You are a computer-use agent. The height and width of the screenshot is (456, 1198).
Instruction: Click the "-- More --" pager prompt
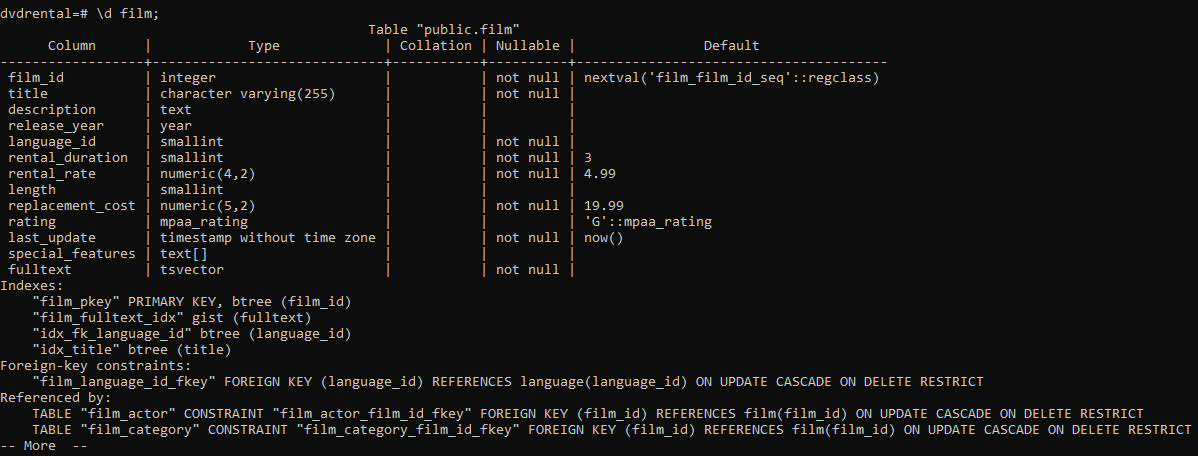(44, 446)
